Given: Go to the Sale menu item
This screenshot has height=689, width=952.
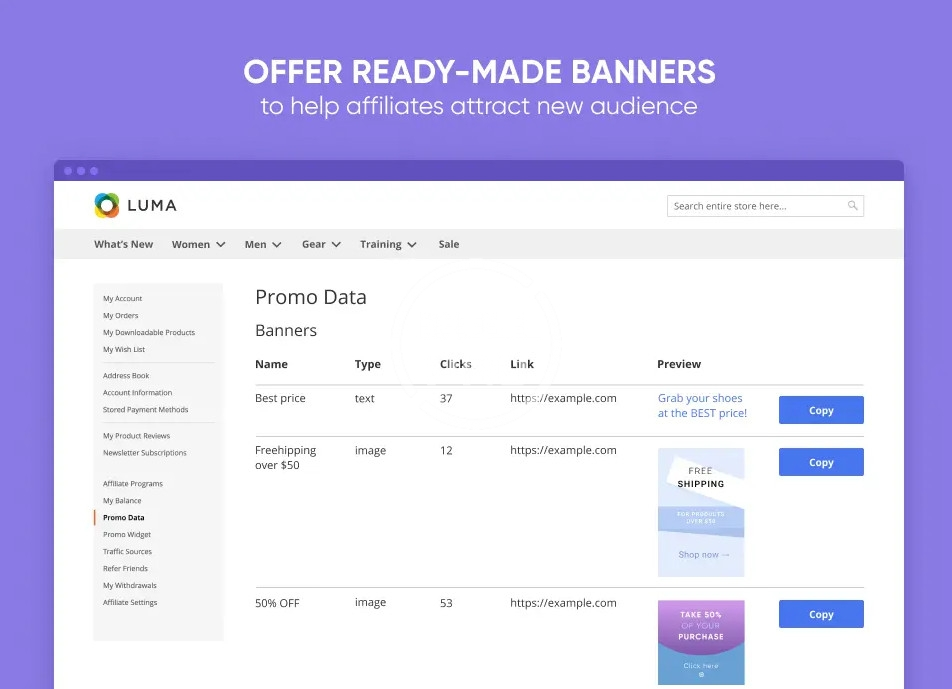Looking at the screenshot, I should [x=449, y=244].
